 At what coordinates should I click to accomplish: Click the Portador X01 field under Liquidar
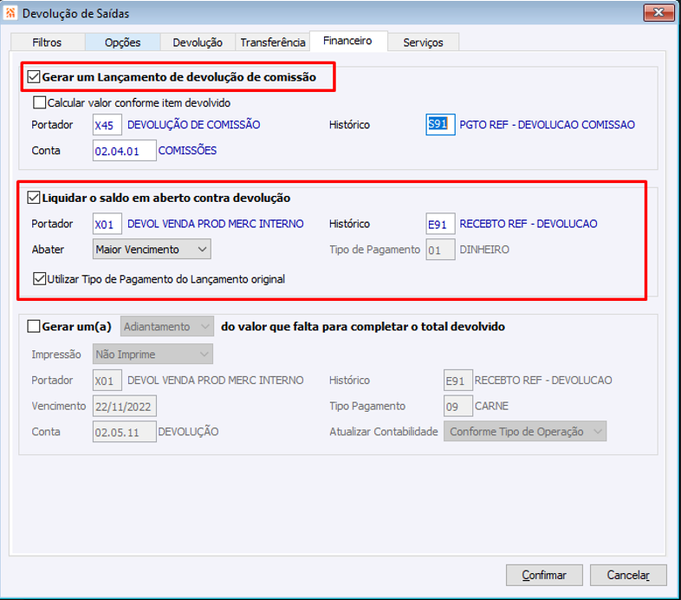(x=107, y=224)
